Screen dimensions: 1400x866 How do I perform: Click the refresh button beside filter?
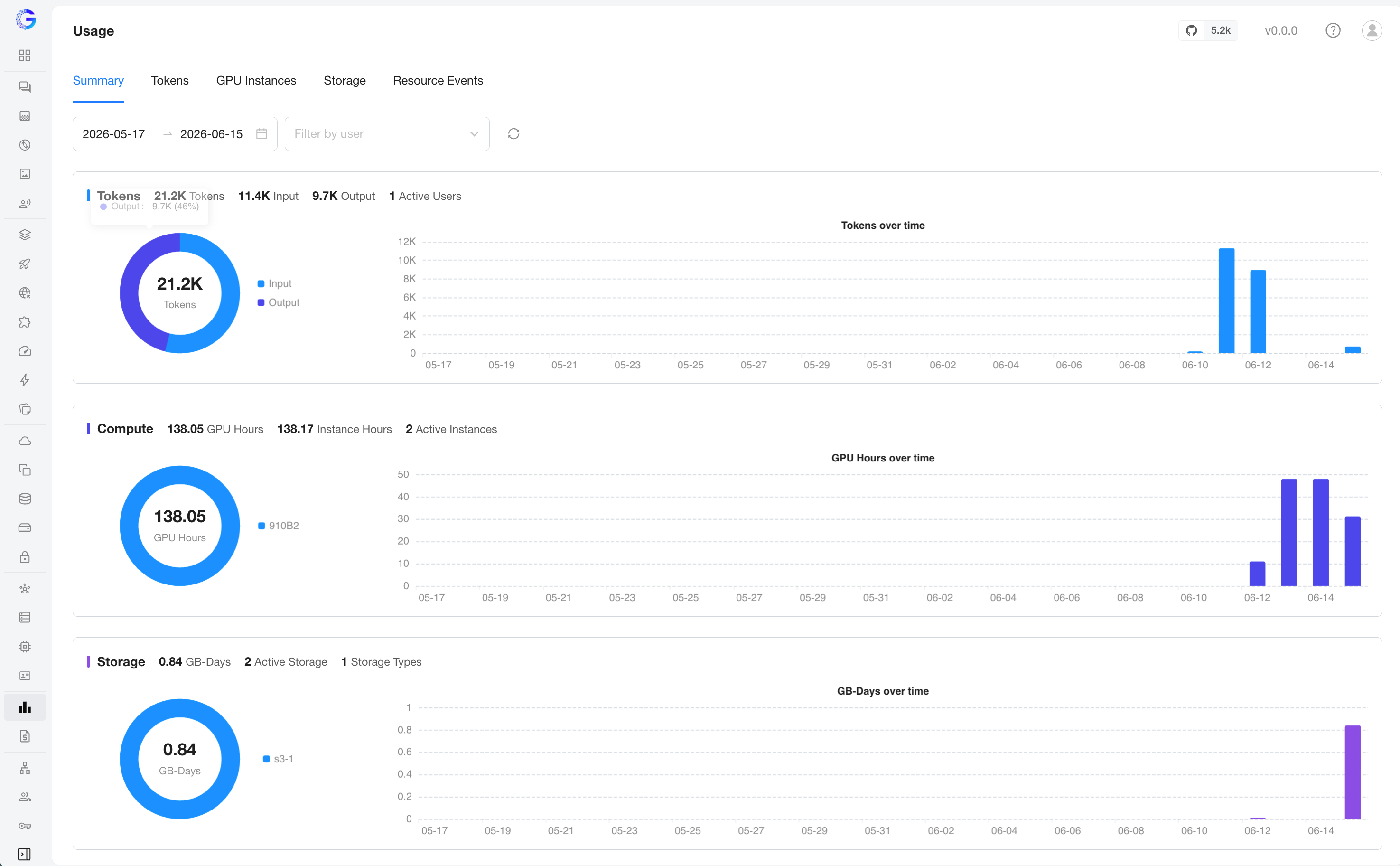point(513,134)
